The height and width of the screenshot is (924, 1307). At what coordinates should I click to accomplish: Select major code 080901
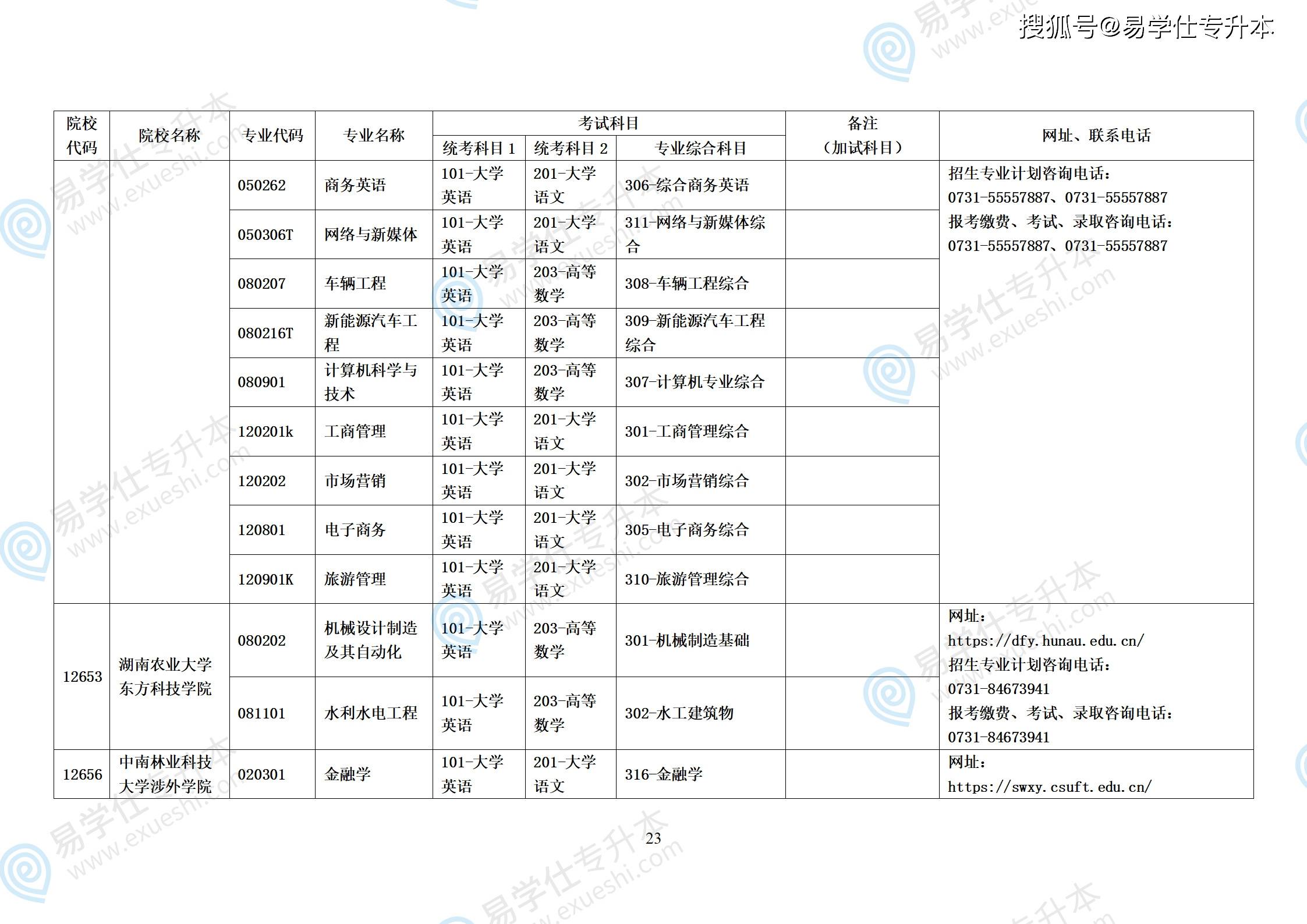click(x=272, y=382)
